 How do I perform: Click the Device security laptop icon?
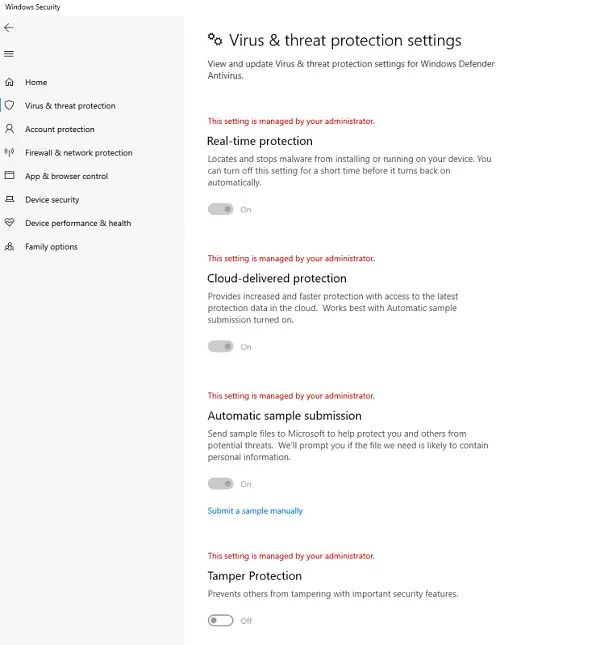point(9,199)
